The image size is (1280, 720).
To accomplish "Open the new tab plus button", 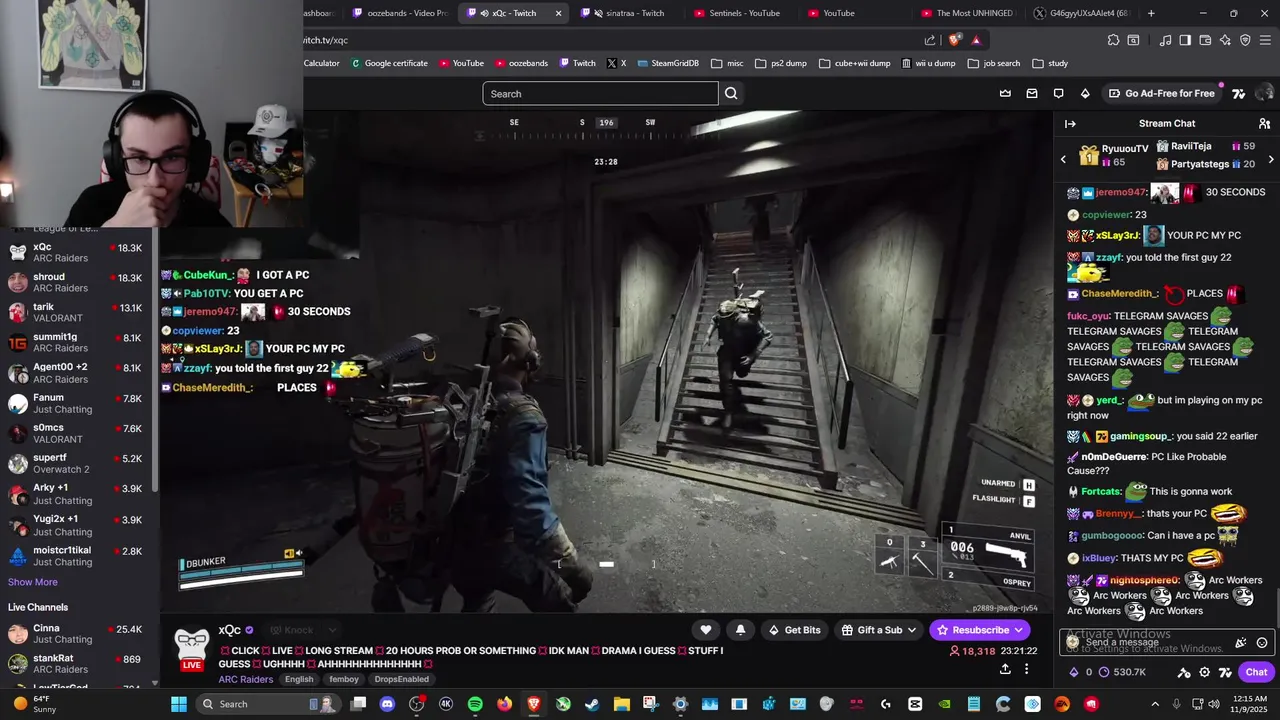I will tap(1151, 13).
